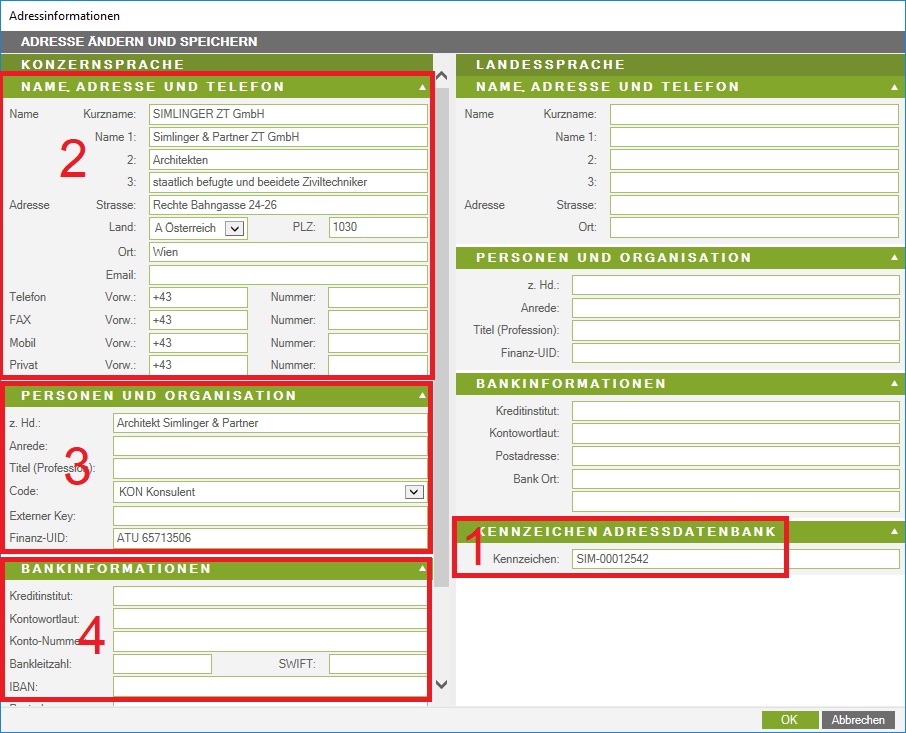
Task: Click the Finanz-UID field with ATU 65713506
Action: pos(270,539)
